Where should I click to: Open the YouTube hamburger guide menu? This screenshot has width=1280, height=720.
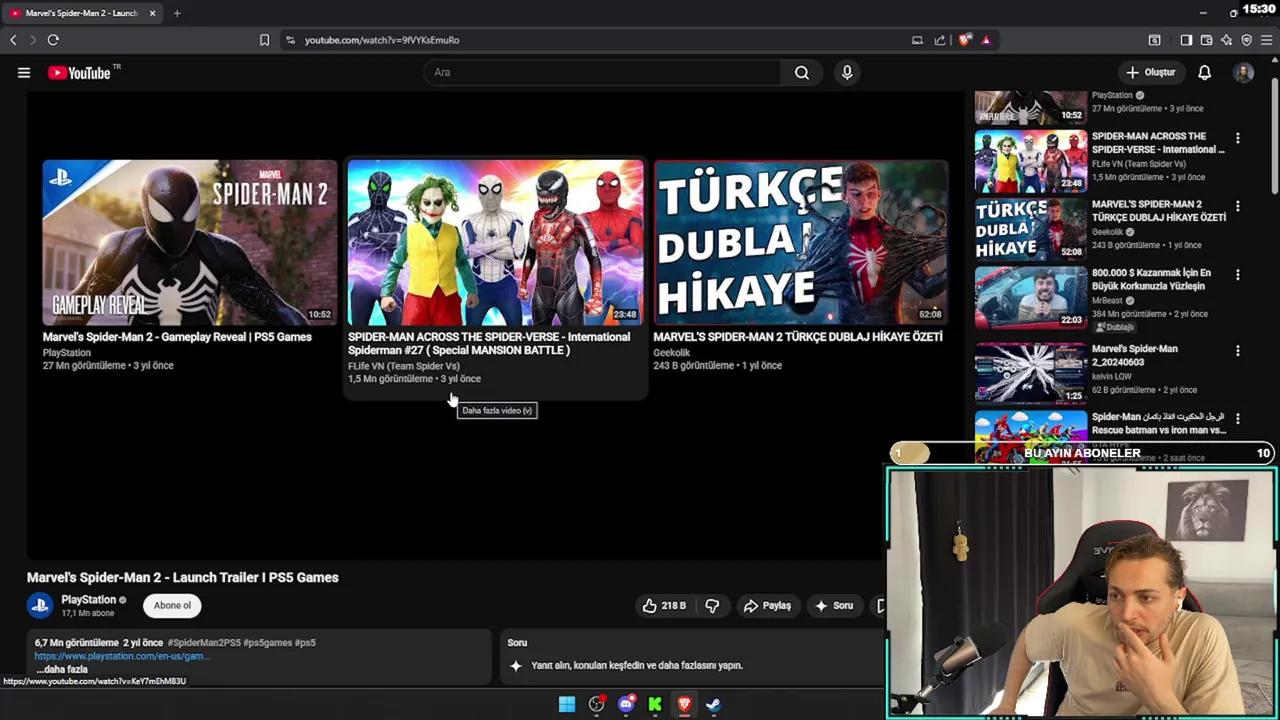coord(24,72)
